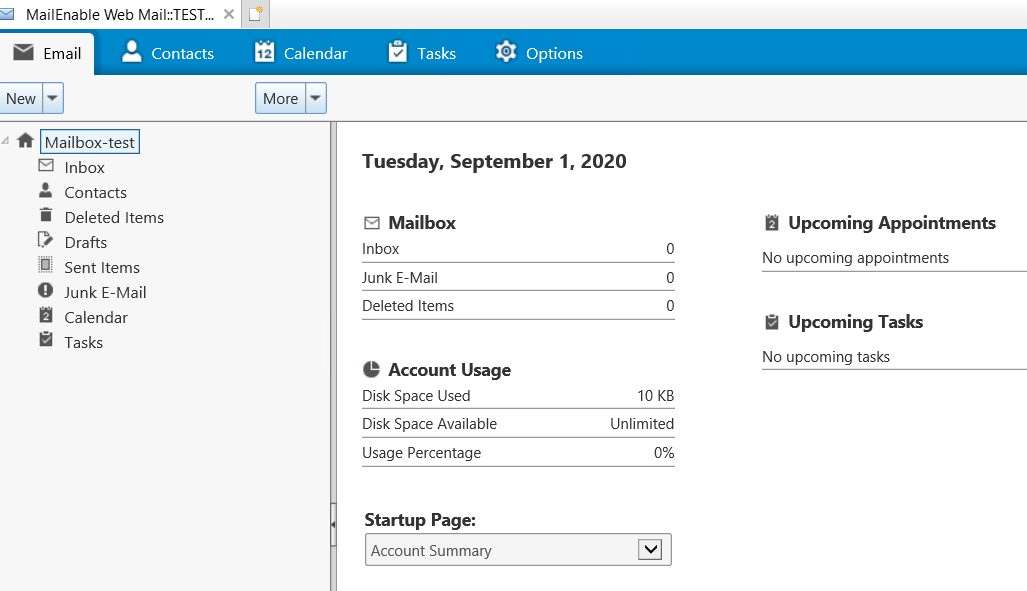Viewport: 1027px width, 591px height.
Task: Click the Disk Space Used value
Action: pyautogui.click(x=656, y=396)
